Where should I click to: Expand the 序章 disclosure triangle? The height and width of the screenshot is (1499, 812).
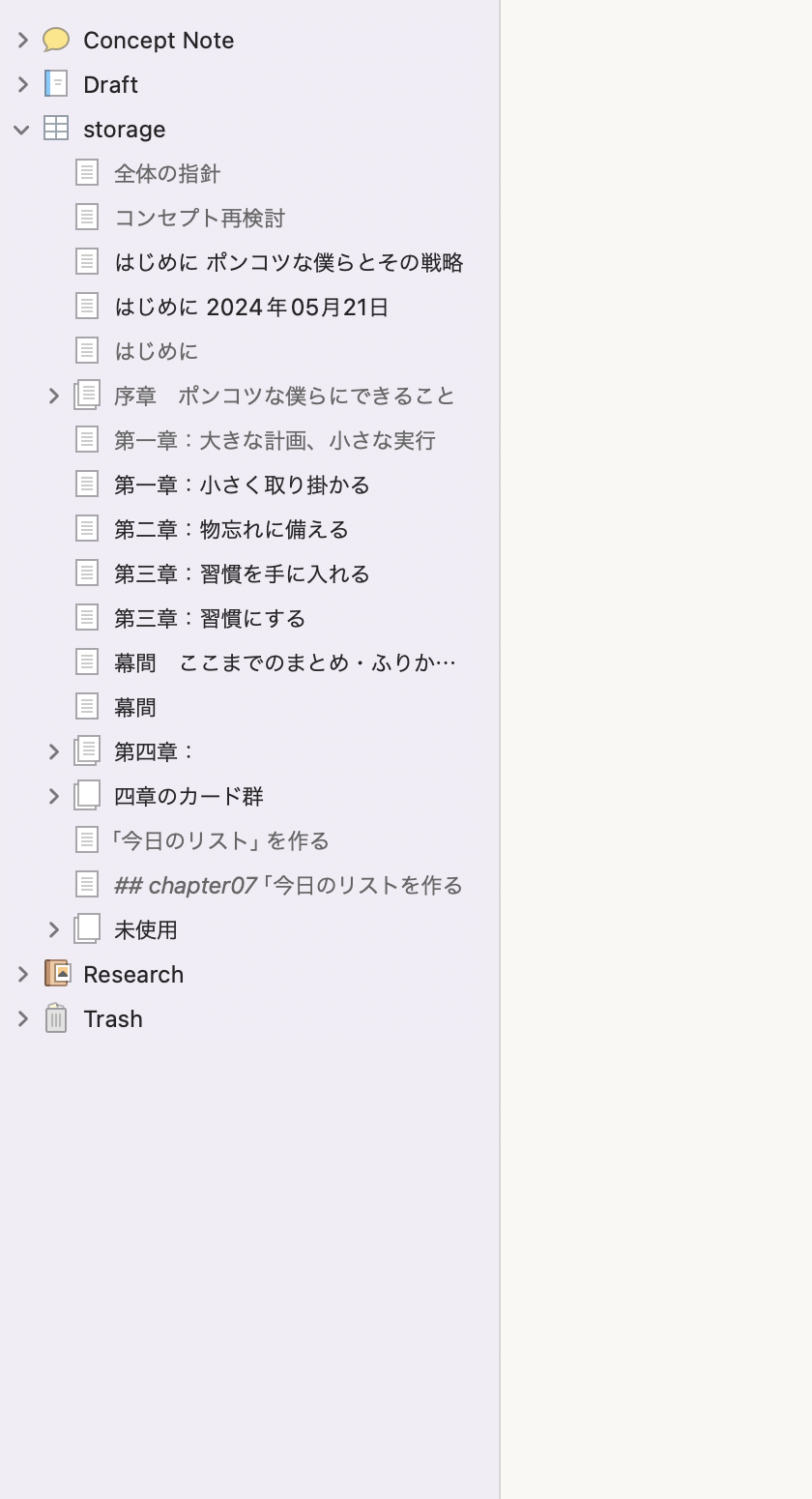click(x=54, y=394)
